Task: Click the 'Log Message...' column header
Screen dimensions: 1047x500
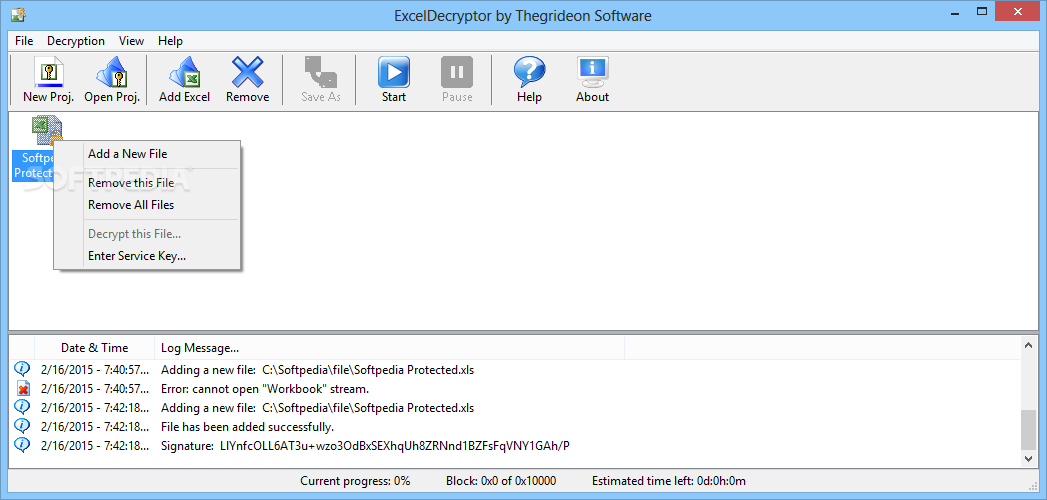Action: tap(389, 348)
